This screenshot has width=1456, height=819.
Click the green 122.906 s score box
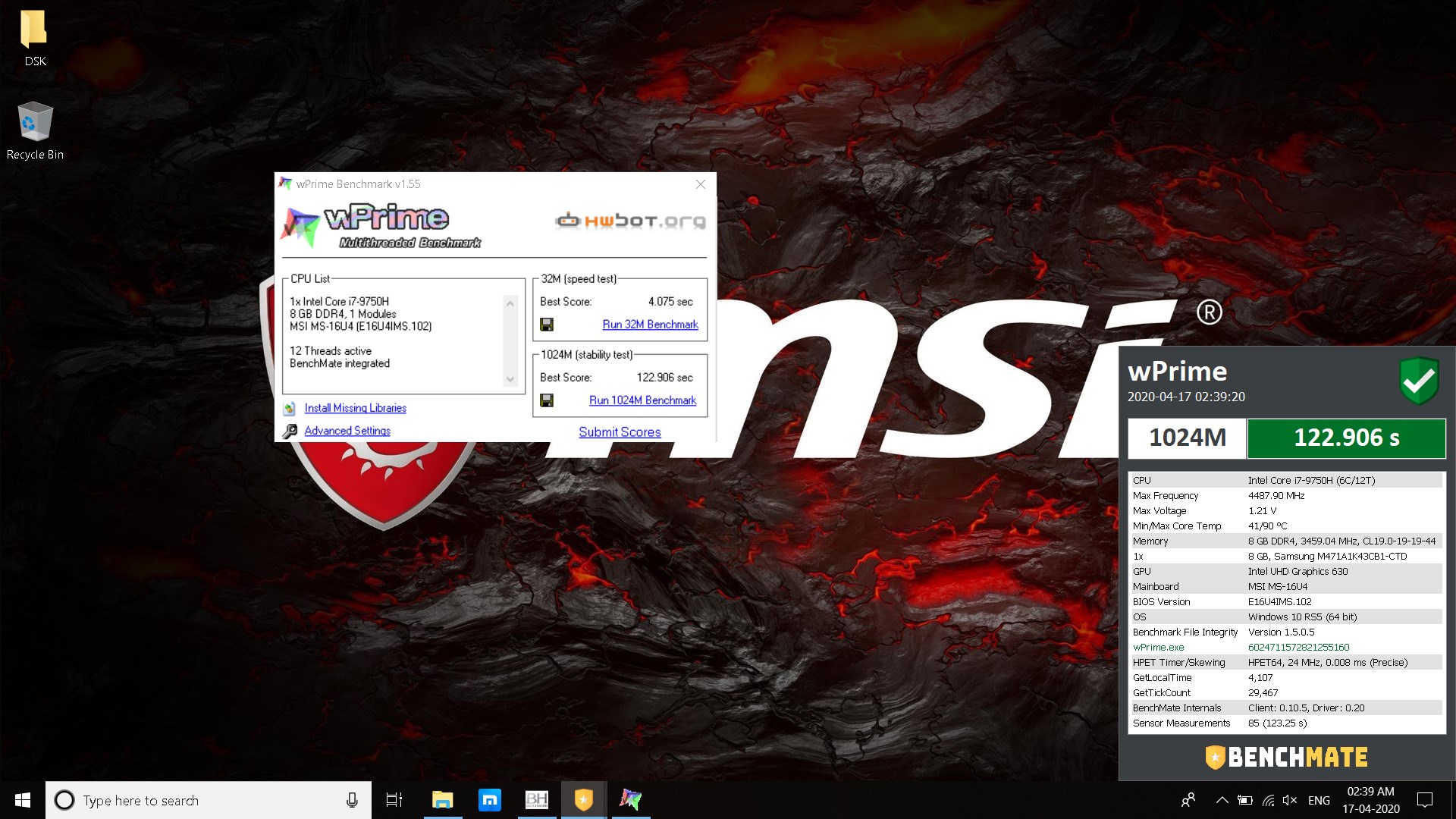point(1346,438)
